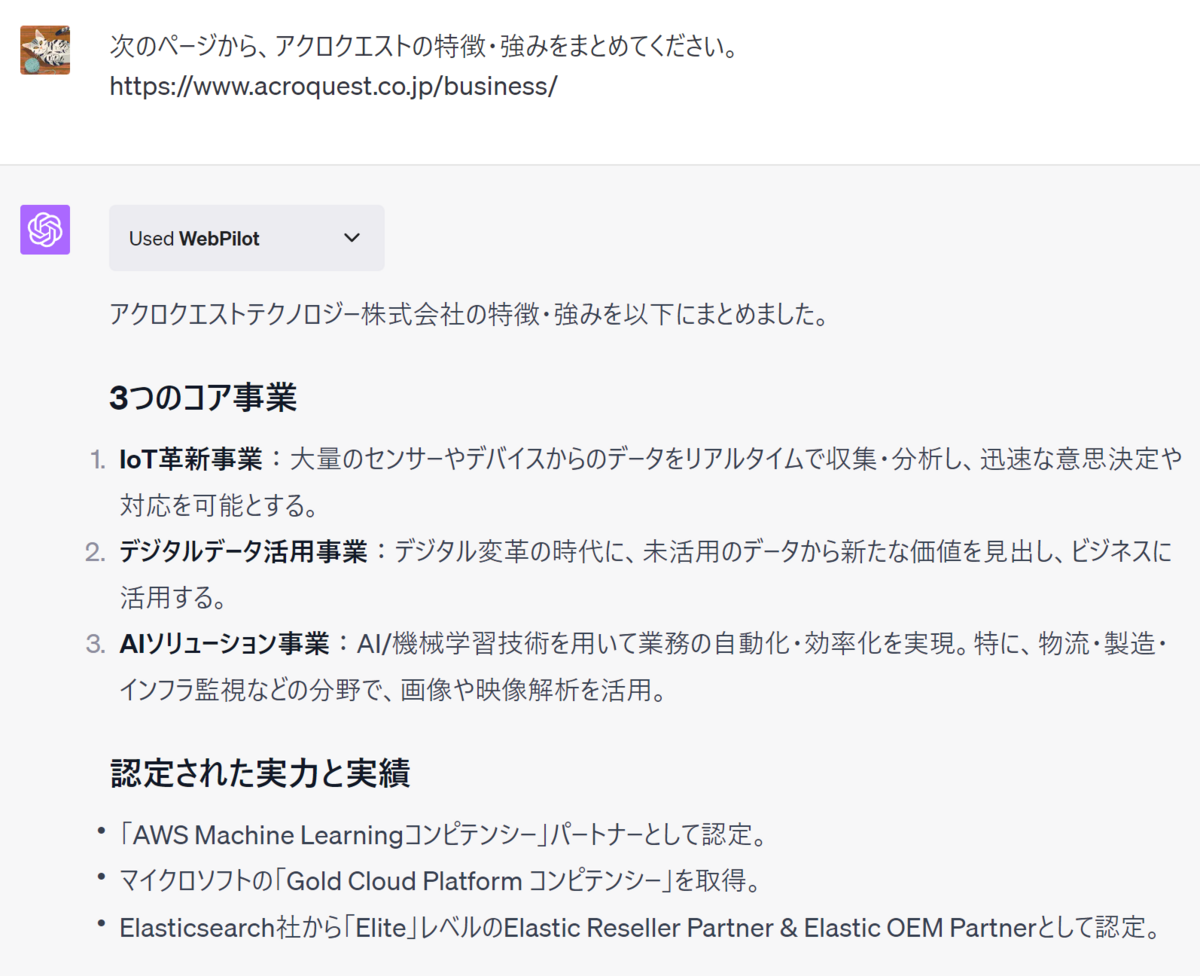The width and height of the screenshot is (1200, 976).
Task: Click the AWS Machine Learningコンピテンシー bullet
Action: (x=443, y=834)
